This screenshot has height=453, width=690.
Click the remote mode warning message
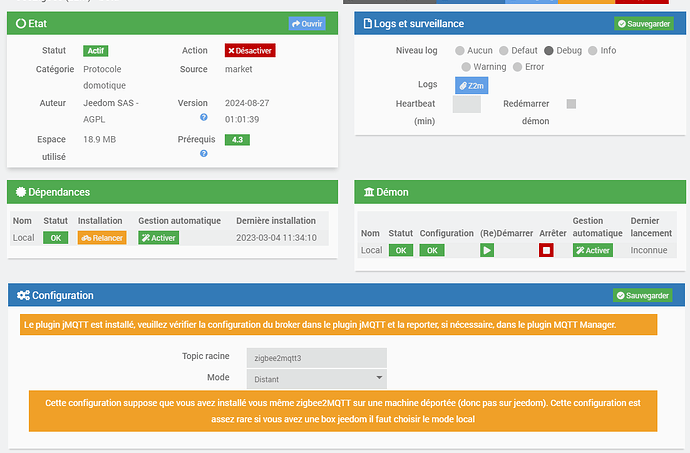click(x=343, y=411)
